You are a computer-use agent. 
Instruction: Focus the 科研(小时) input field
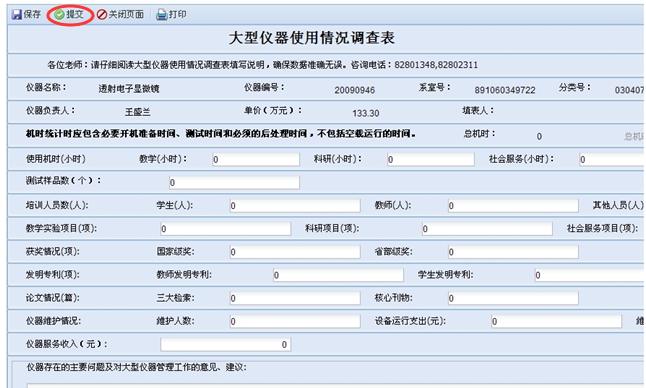pos(431,159)
